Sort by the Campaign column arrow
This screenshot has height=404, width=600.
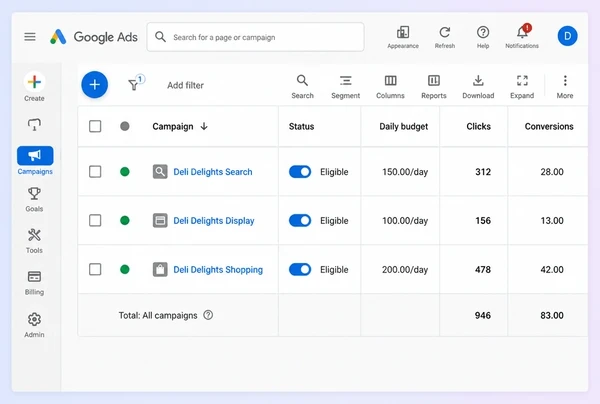point(204,126)
